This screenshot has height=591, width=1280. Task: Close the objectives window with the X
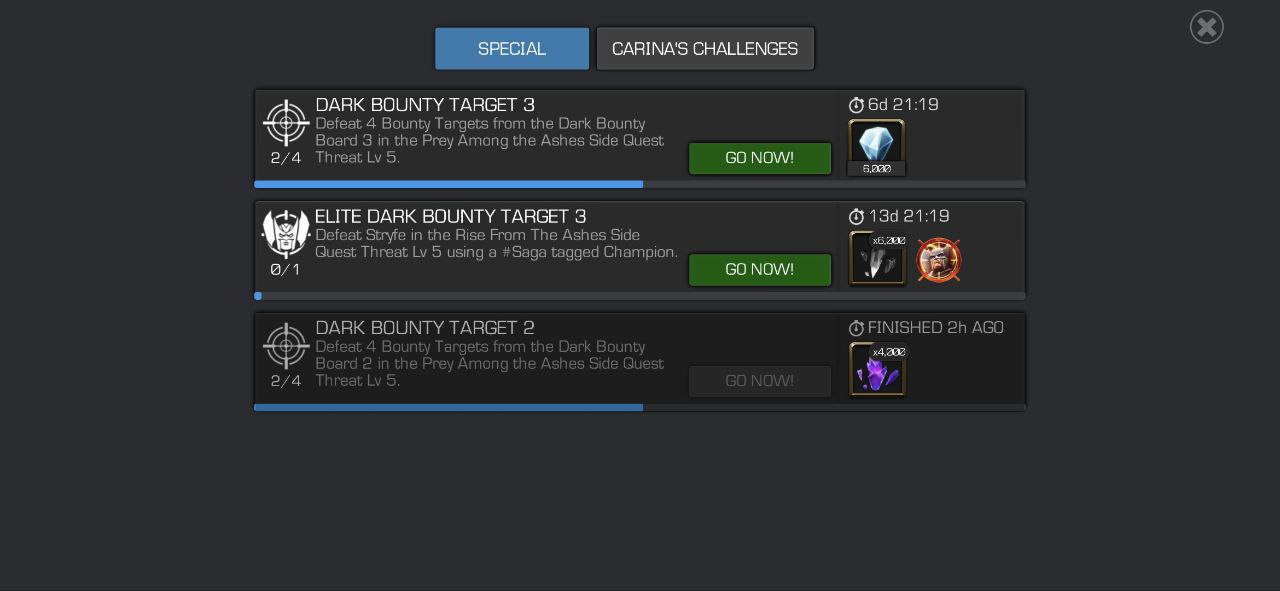[1207, 27]
